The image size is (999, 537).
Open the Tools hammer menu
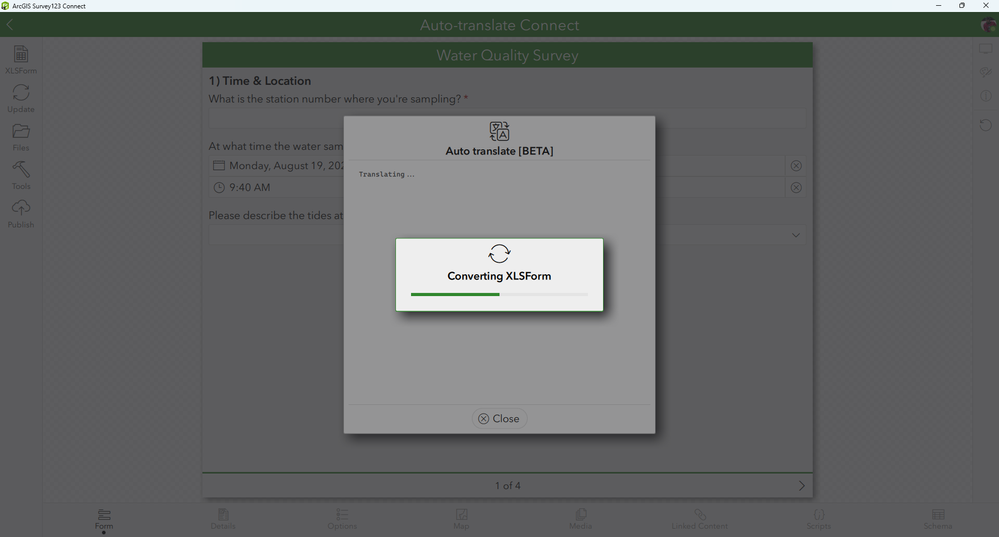(x=20, y=175)
